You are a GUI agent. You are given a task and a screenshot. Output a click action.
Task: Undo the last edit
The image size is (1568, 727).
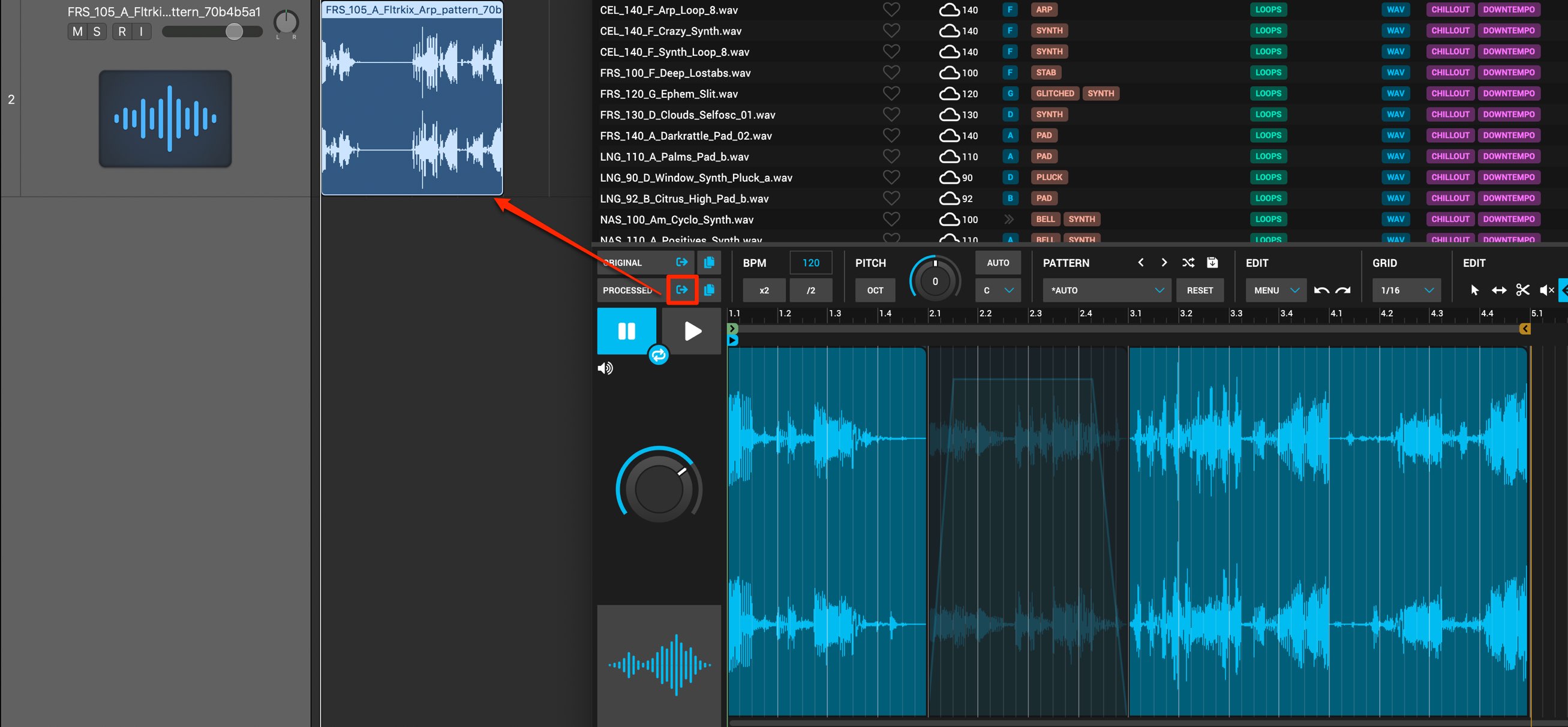[1321, 290]
